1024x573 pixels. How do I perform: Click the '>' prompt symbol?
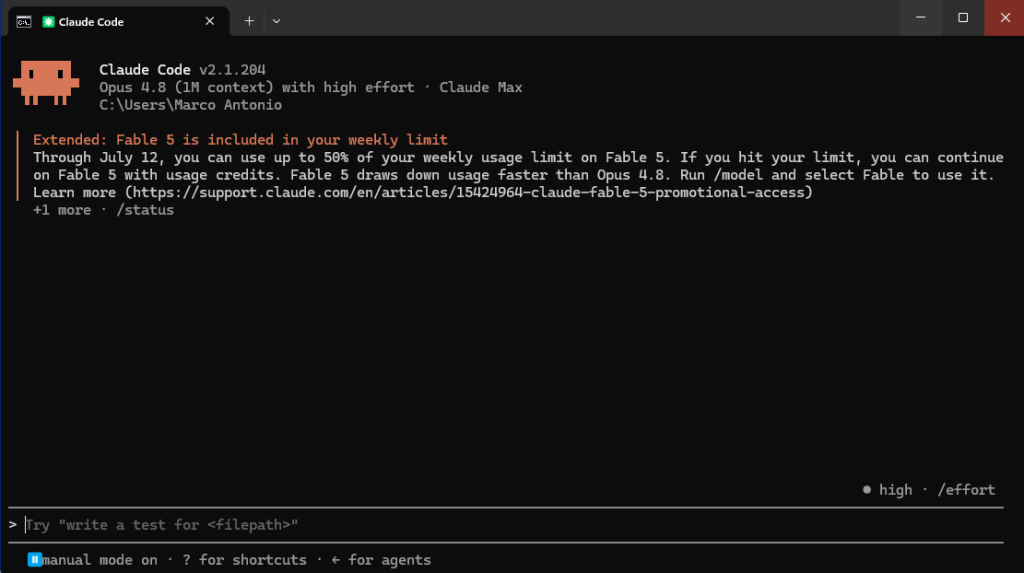tap(12, 525)
